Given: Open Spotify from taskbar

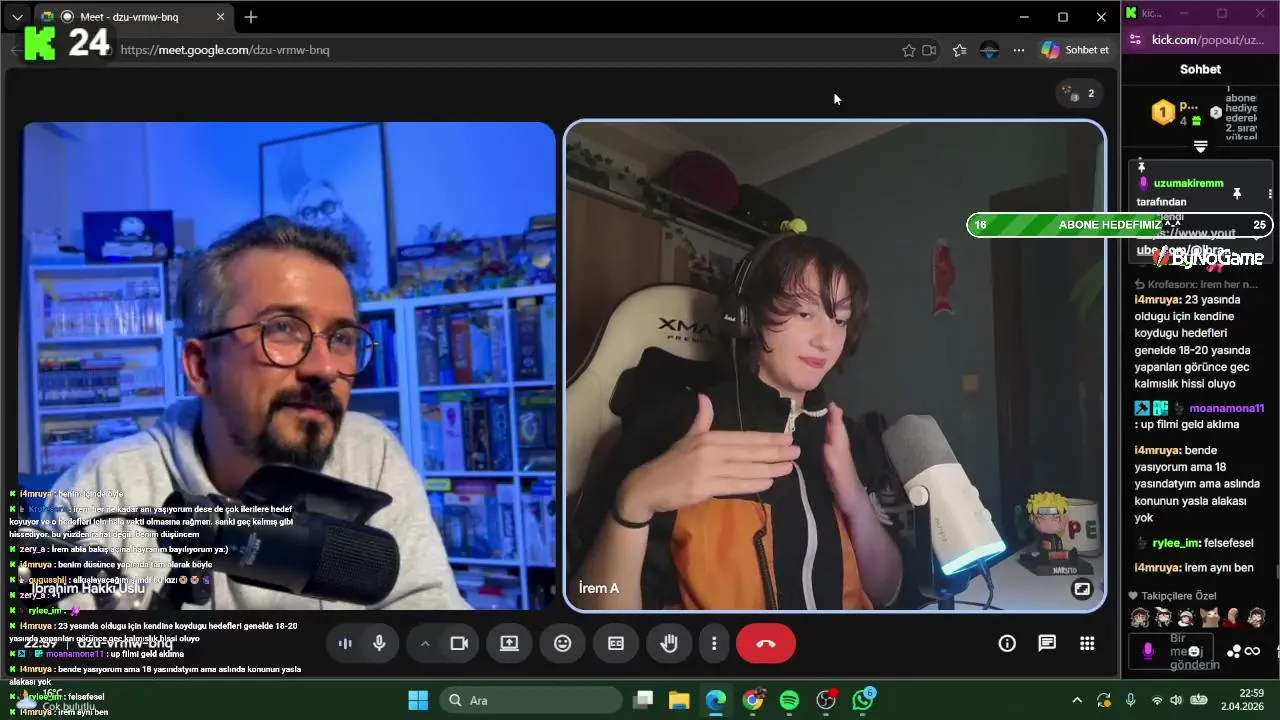Looking at the screenshot, I should [789, 700].
